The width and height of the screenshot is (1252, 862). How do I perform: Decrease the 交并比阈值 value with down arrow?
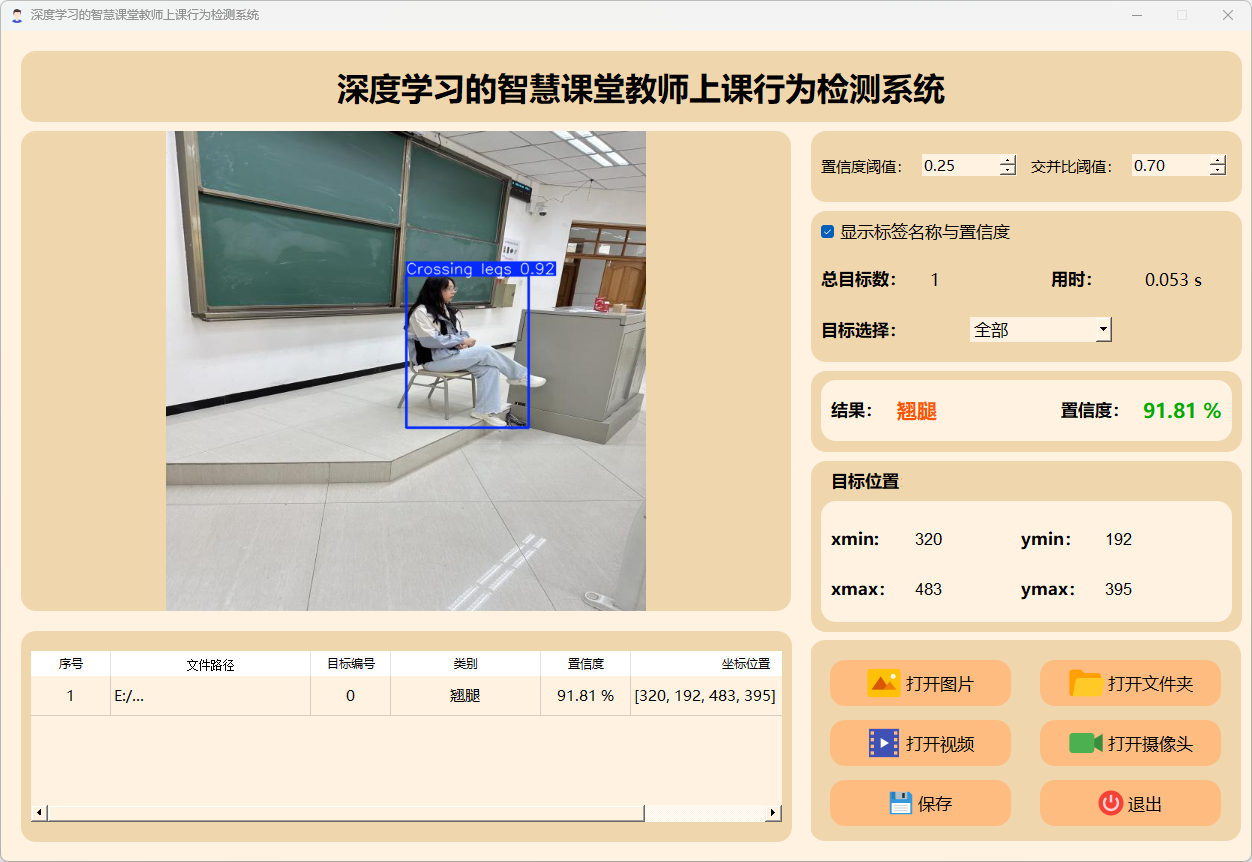coord(1217,171)
